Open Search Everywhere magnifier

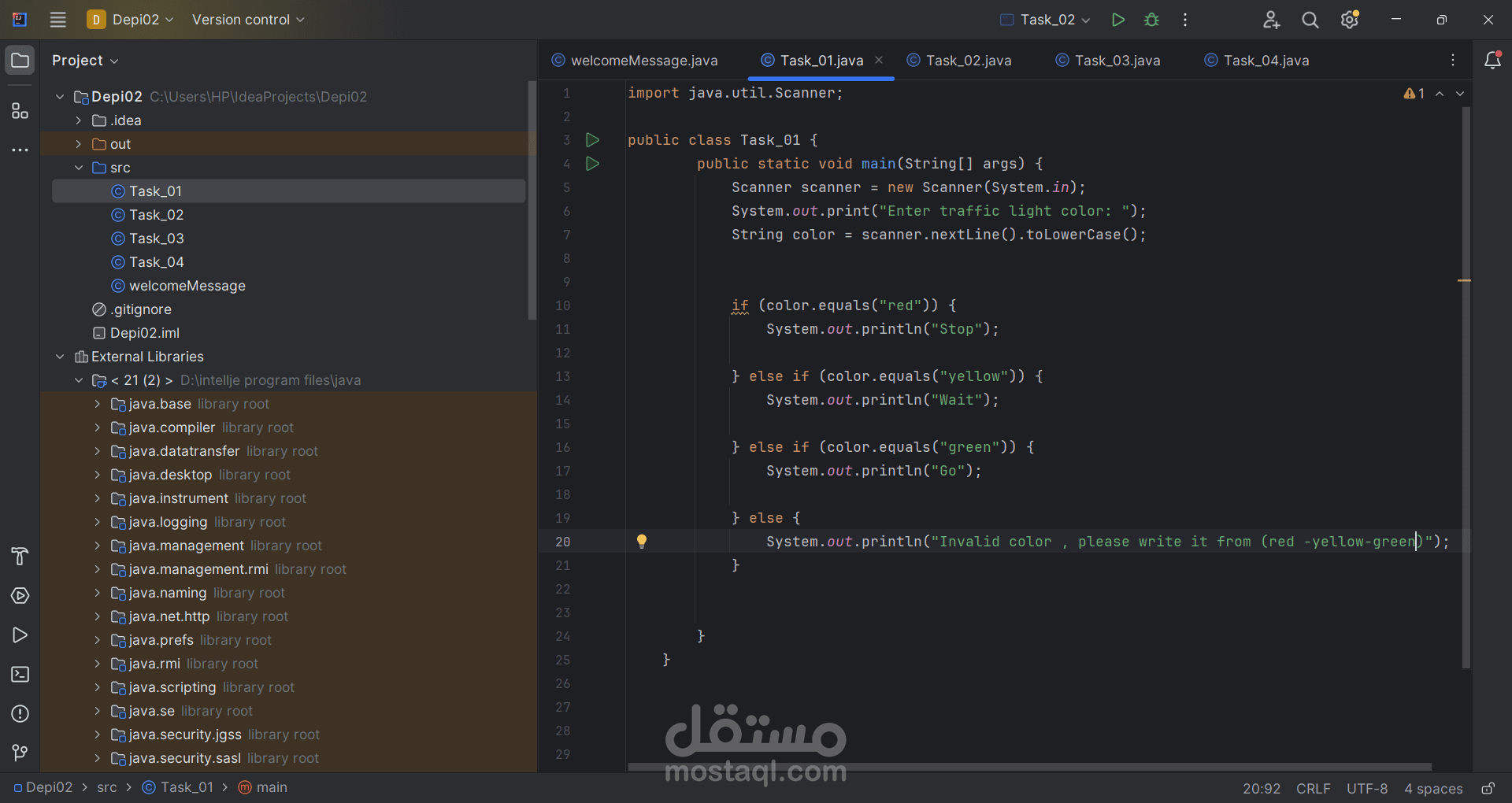(x=1310, y=20)
